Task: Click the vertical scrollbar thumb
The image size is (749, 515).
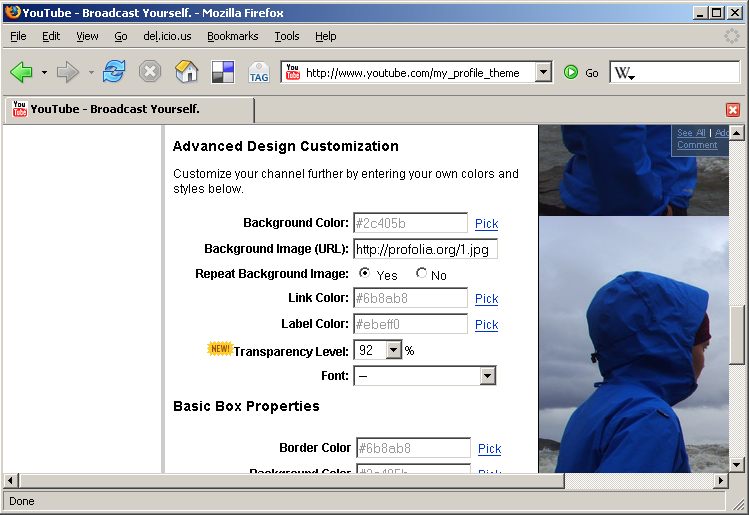Action: (736, 335)
